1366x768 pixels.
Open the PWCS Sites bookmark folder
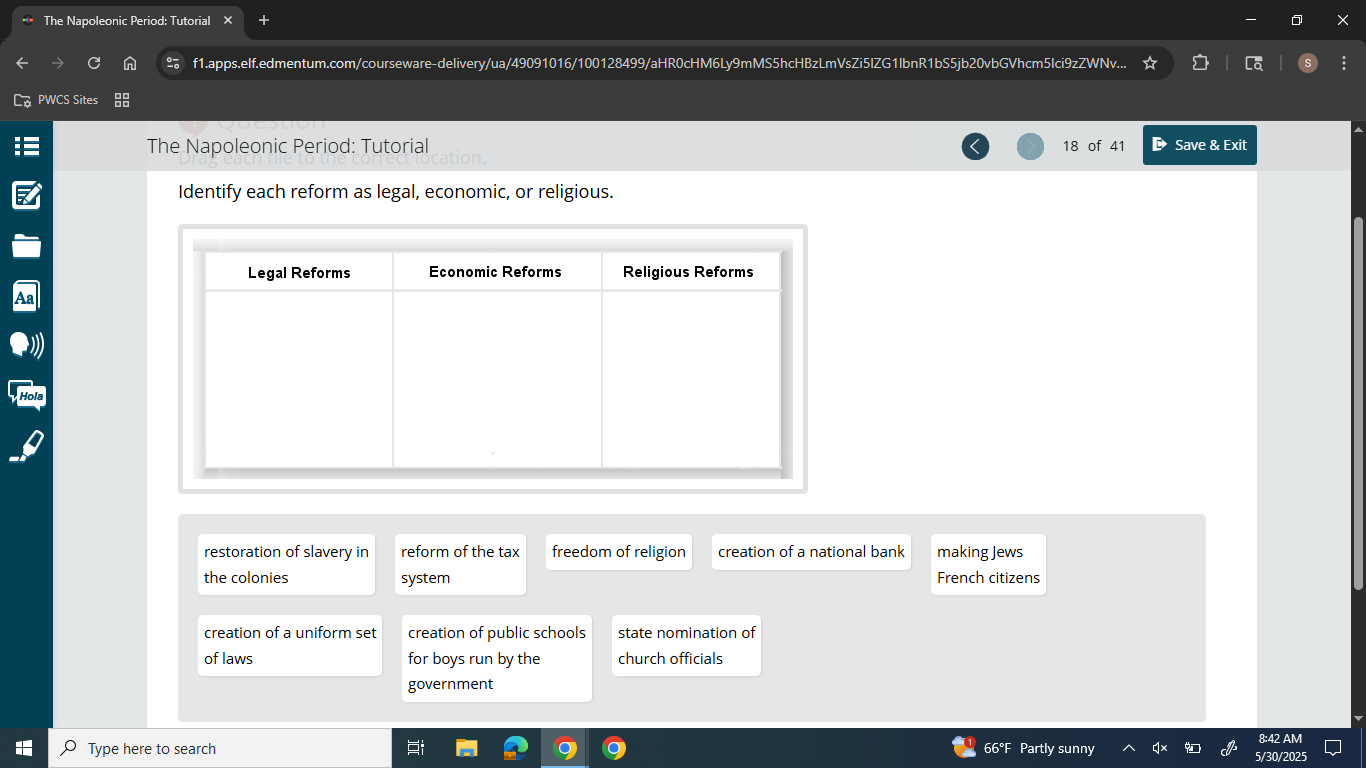57,100
